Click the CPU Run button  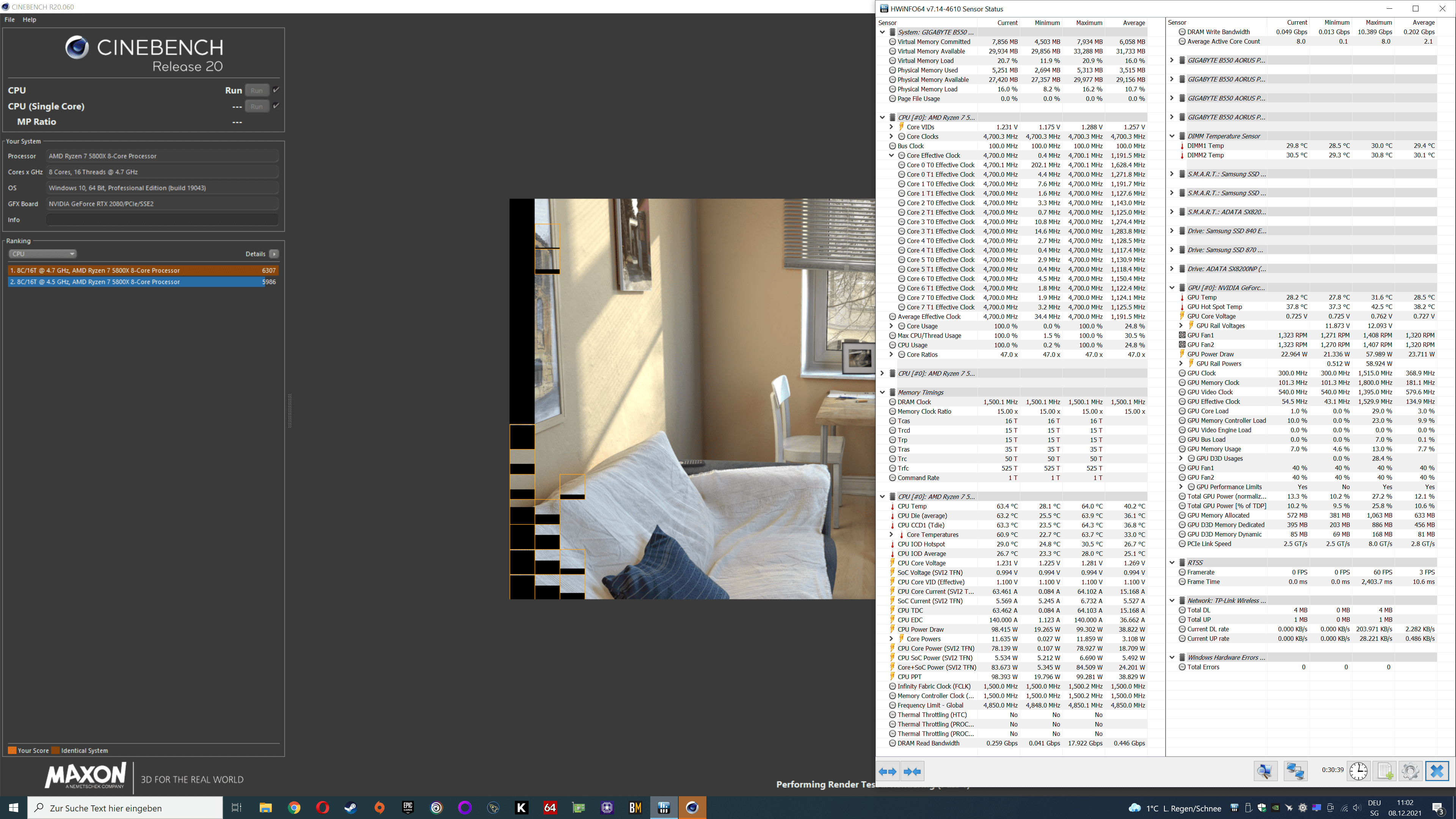[x=257, y=91]
